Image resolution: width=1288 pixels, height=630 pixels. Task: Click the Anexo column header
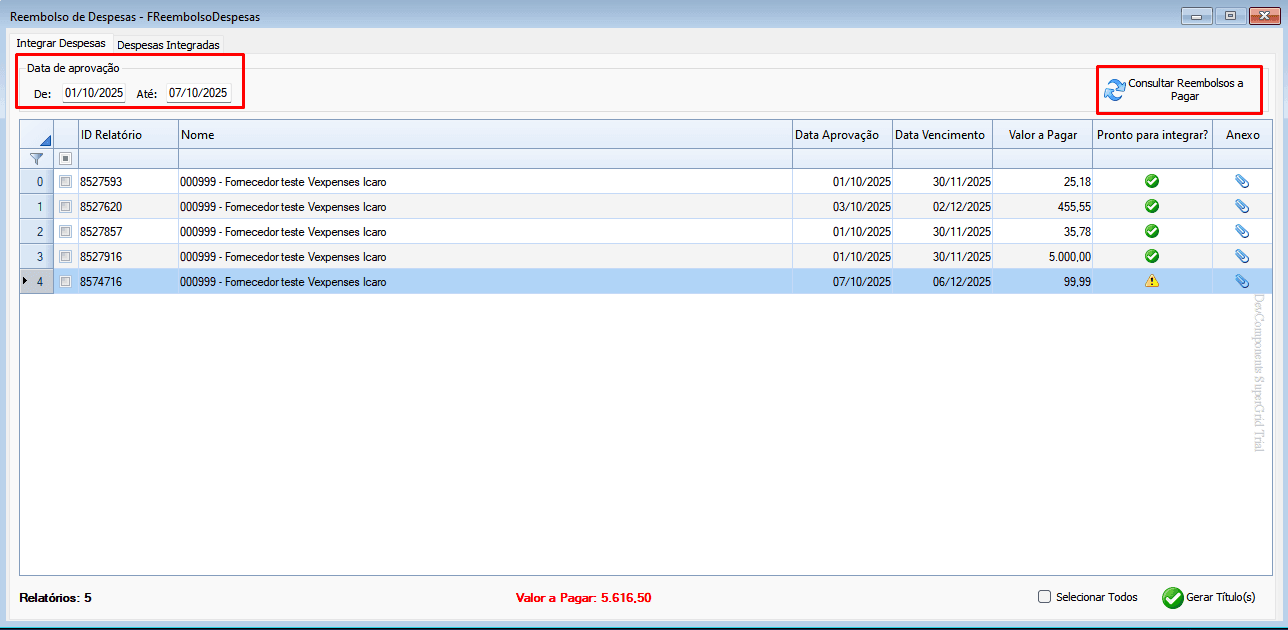(x=1242, y=135)
